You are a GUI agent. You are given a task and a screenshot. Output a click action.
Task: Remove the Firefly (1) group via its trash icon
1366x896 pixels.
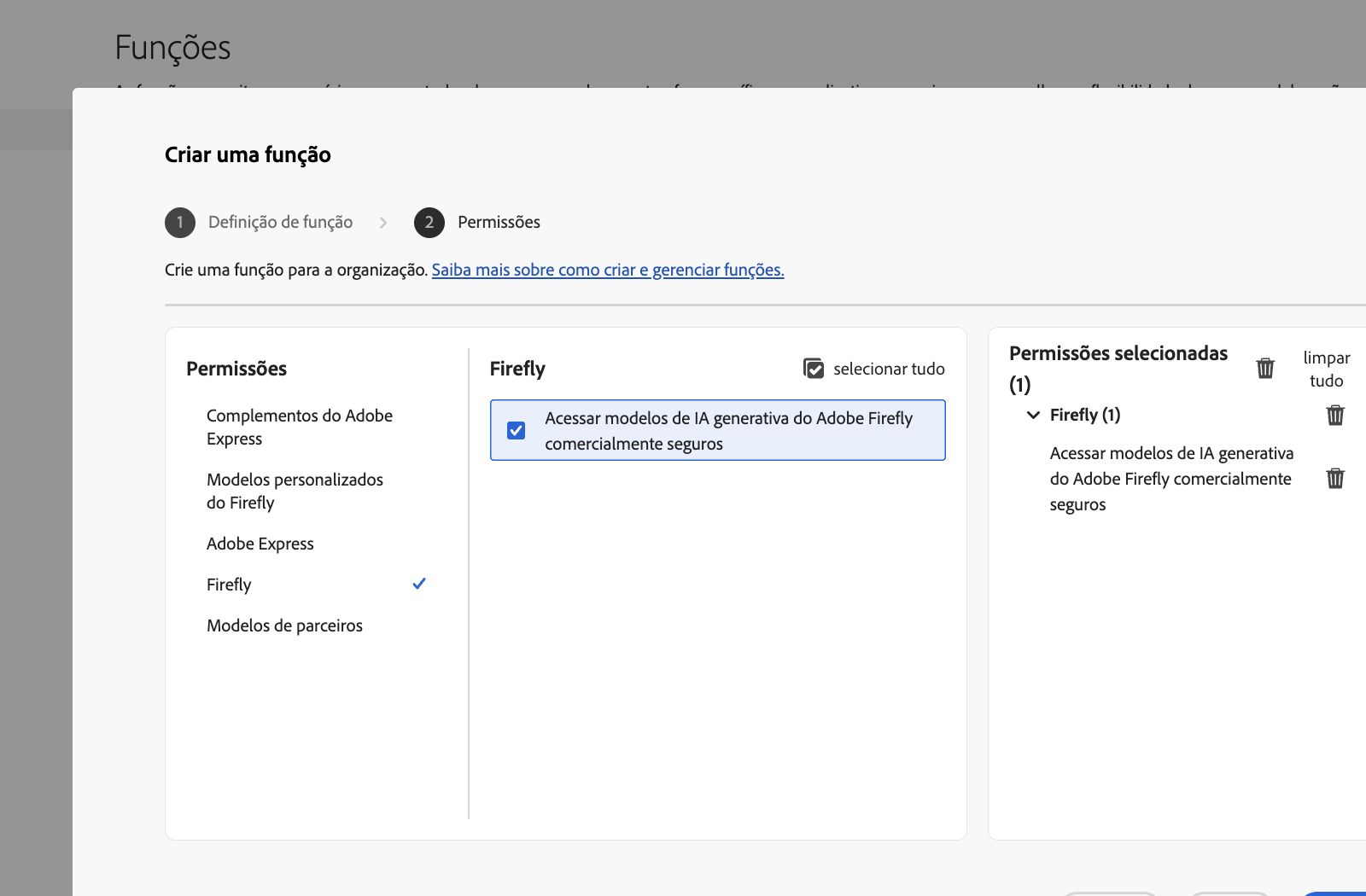pyautogui.click(x=1335, y=416)
